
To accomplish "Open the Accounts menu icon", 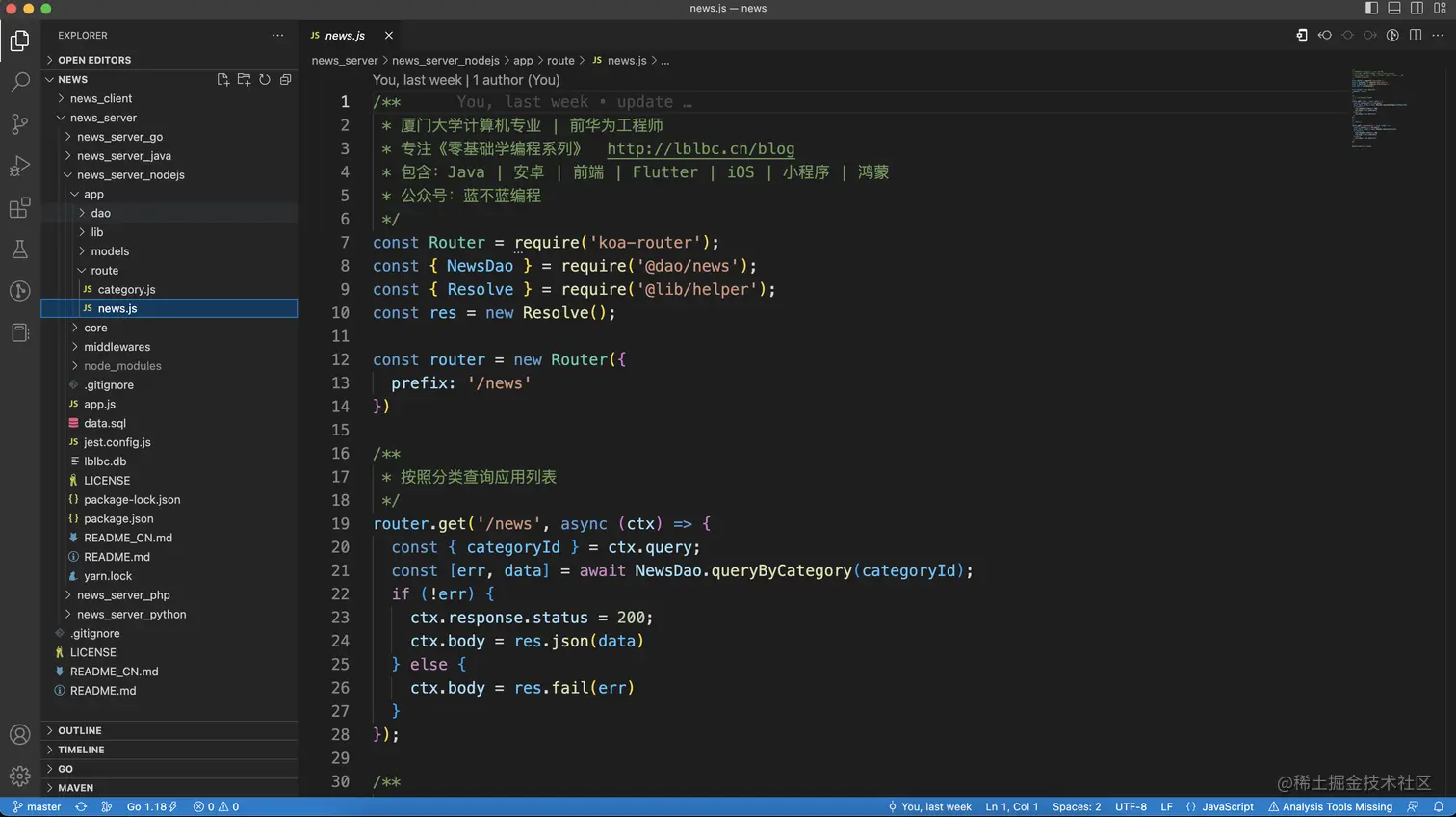I will click(x=19, y=734).
